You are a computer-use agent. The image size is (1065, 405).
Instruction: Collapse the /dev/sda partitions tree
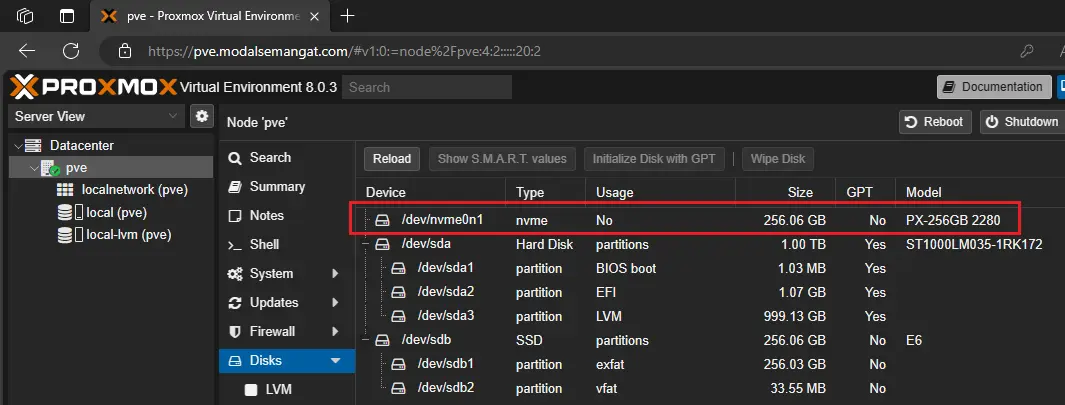pyautogui.click(x=366, y=244)
